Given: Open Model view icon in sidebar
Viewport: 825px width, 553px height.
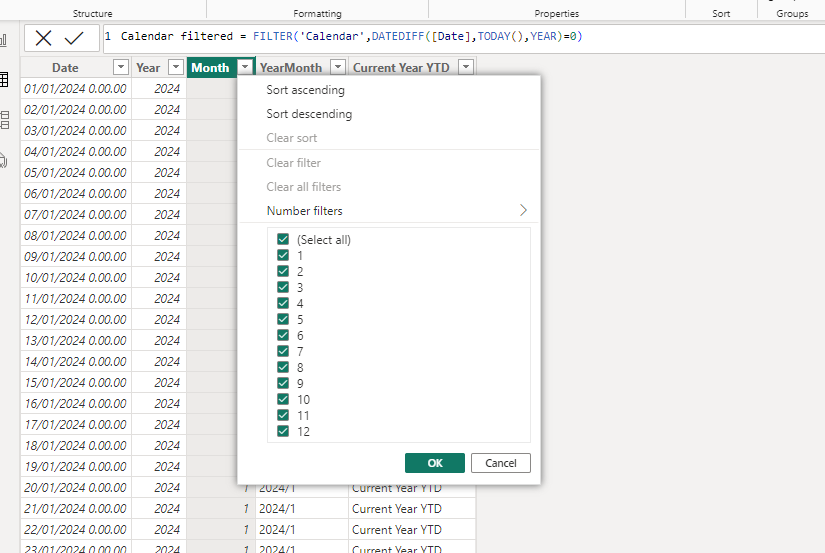Looking at the screenshot, I should tap(4, 120).
